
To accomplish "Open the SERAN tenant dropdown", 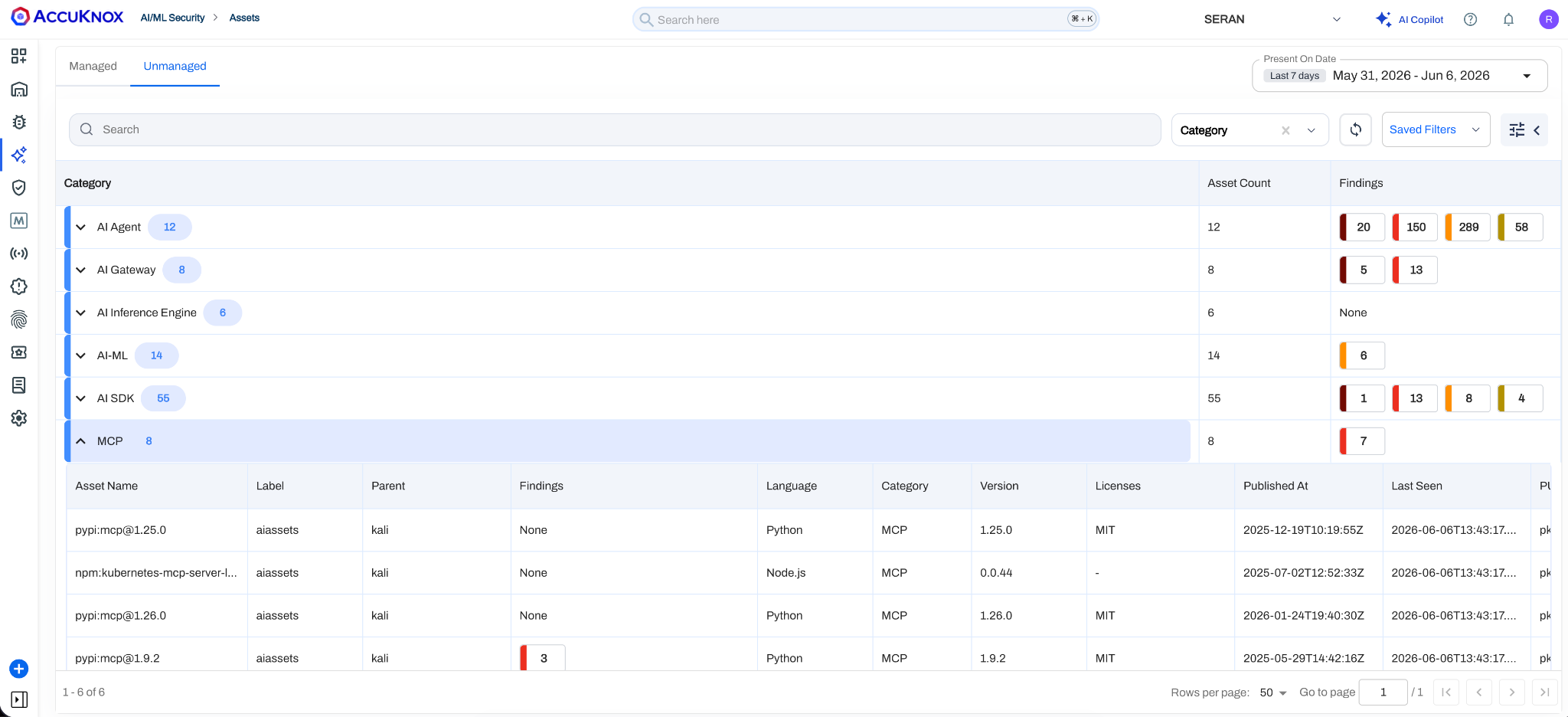I will (x=1272, y=19).
